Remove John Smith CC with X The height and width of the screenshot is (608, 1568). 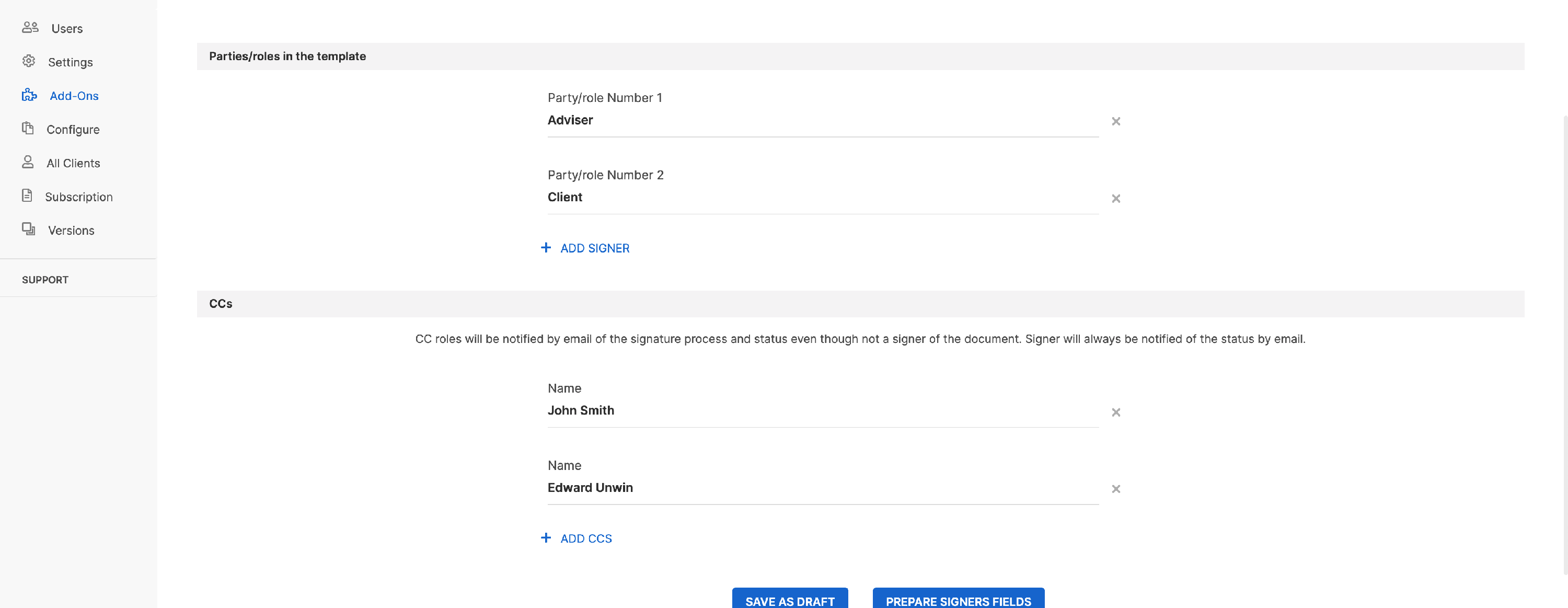point(1116,412)
